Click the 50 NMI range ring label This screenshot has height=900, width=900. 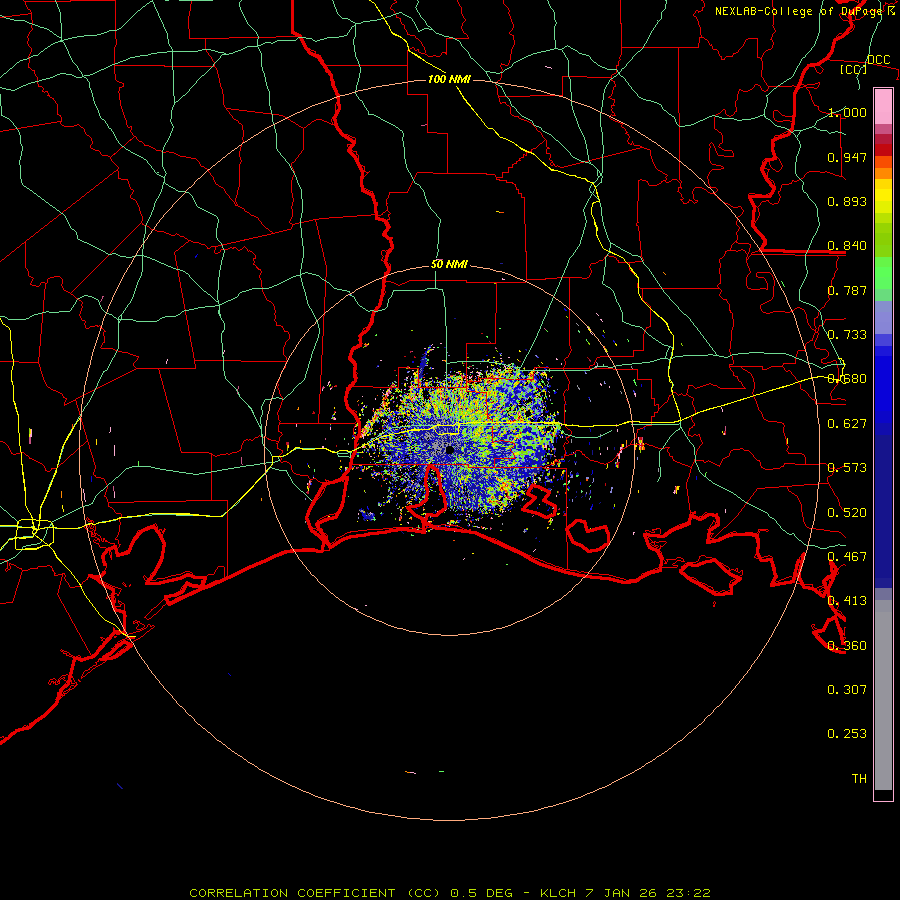[449, 265]
